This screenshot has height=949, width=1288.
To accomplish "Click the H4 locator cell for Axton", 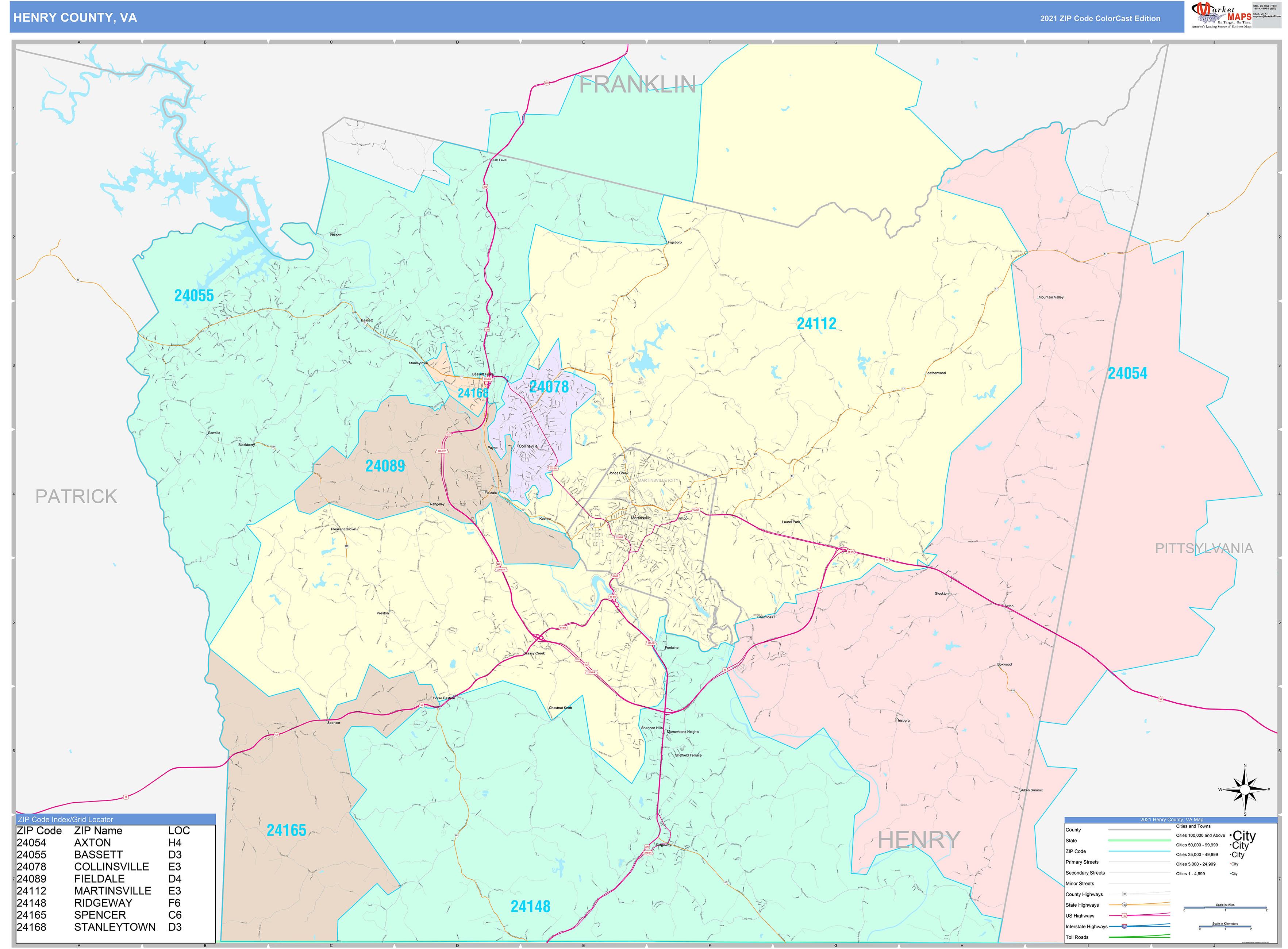I will click(x=175, y=843).
